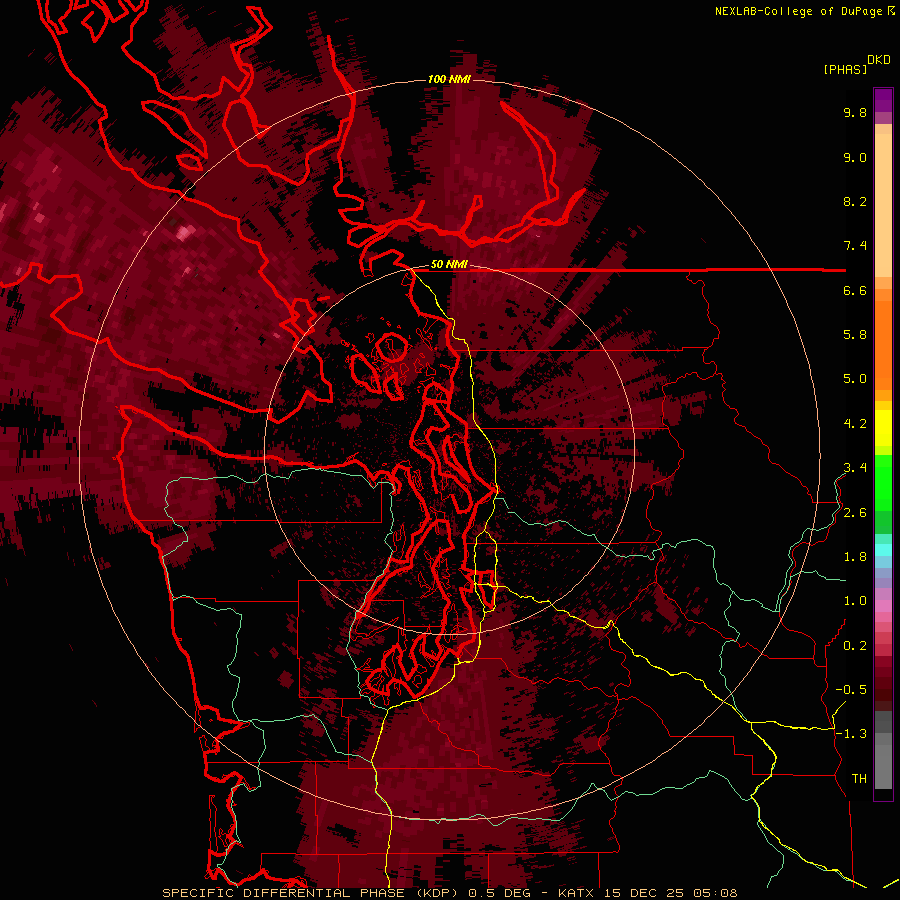Click the 9.0 legend value
Image resolution: width=900 pixels, height=900 pixels.
pos(855,157)
